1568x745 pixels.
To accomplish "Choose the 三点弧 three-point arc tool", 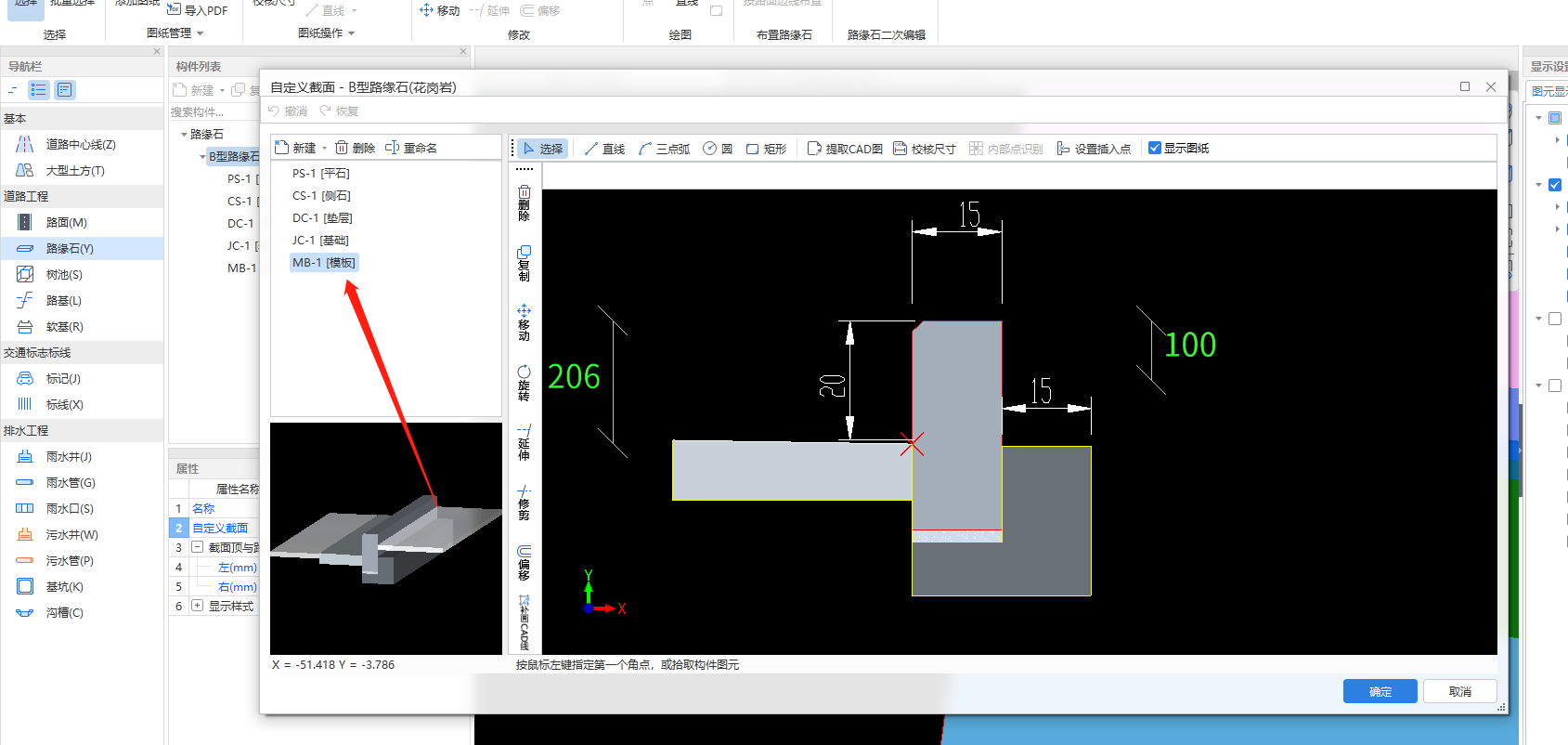I will pyautogui.click(x=664, y=149).
